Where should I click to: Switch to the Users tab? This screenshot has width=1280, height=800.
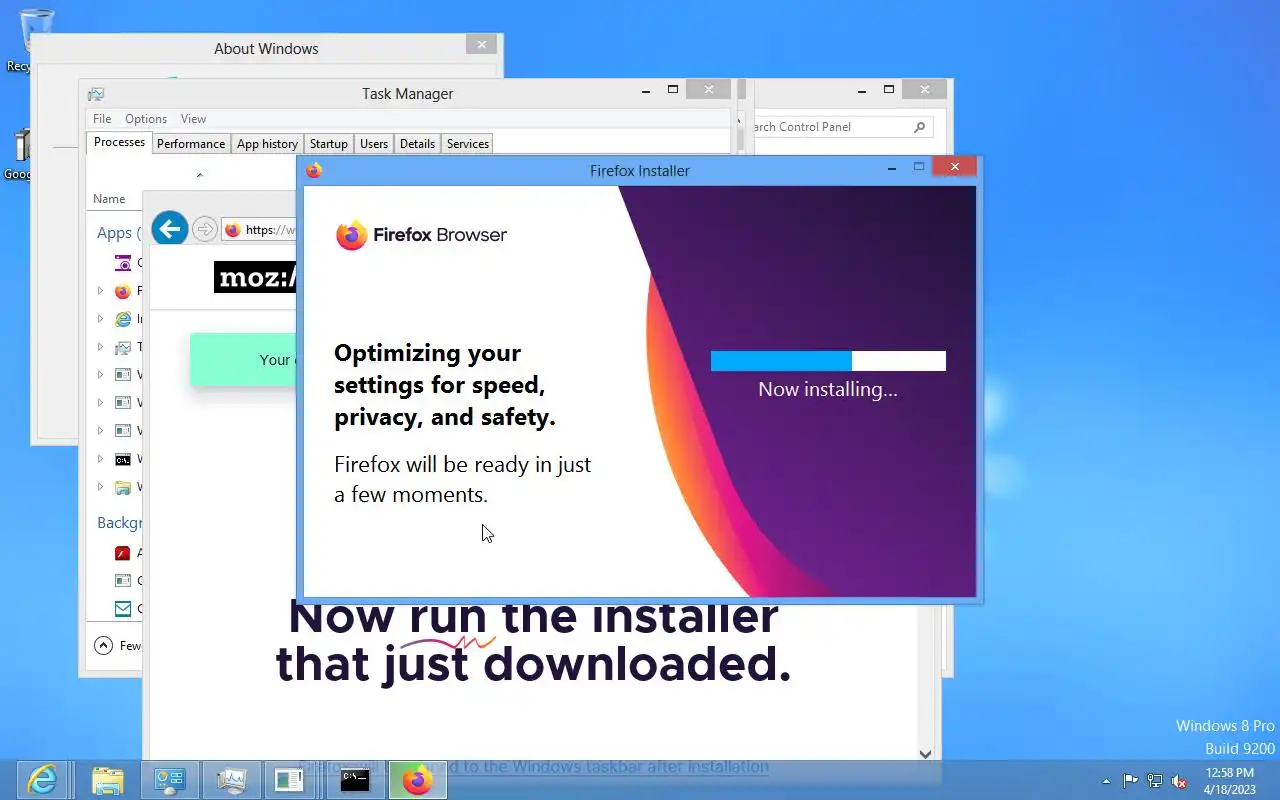click(x=374, y=144)
